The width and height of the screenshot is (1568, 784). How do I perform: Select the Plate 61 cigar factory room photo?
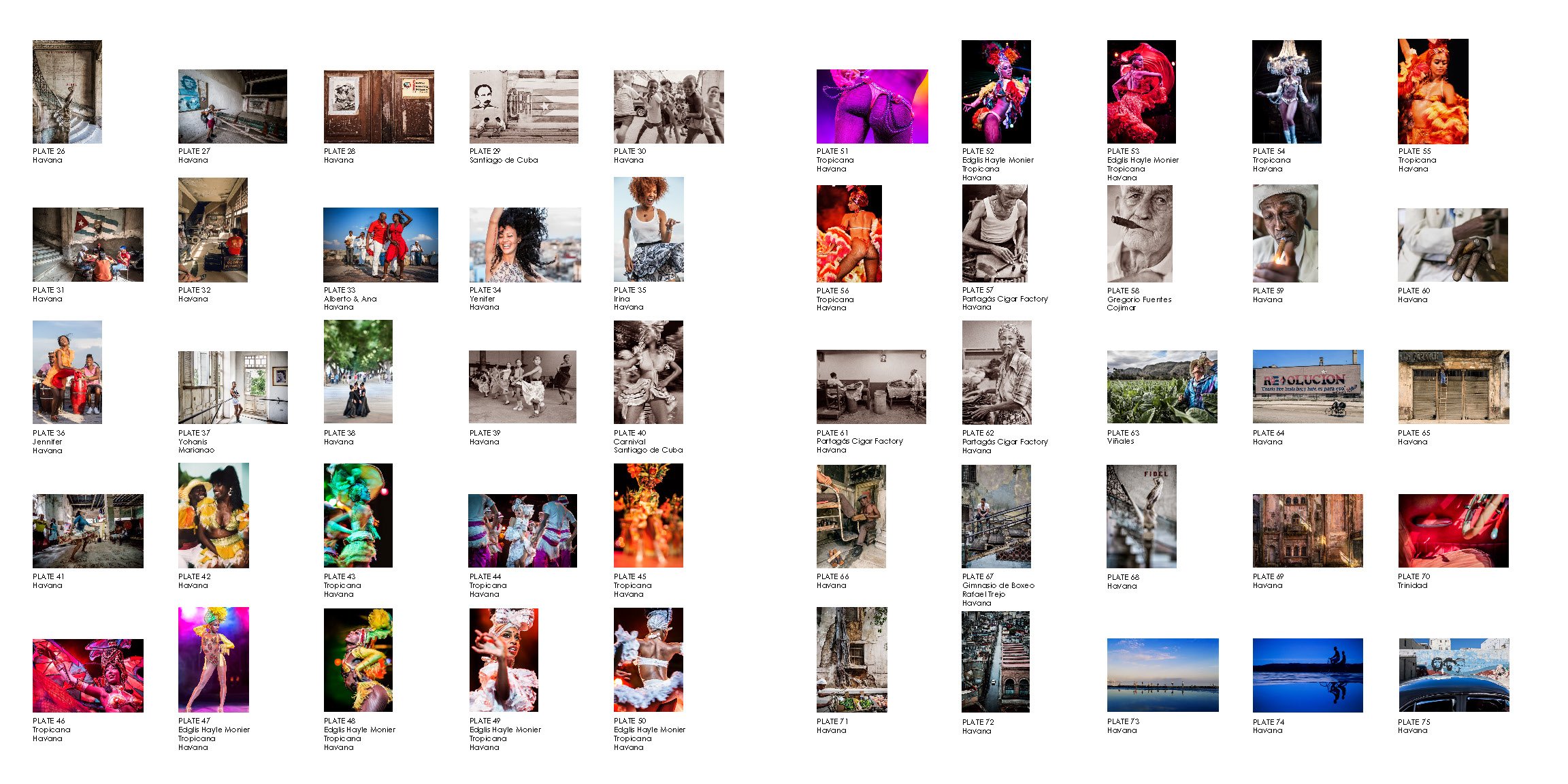(x=872, y=387)
